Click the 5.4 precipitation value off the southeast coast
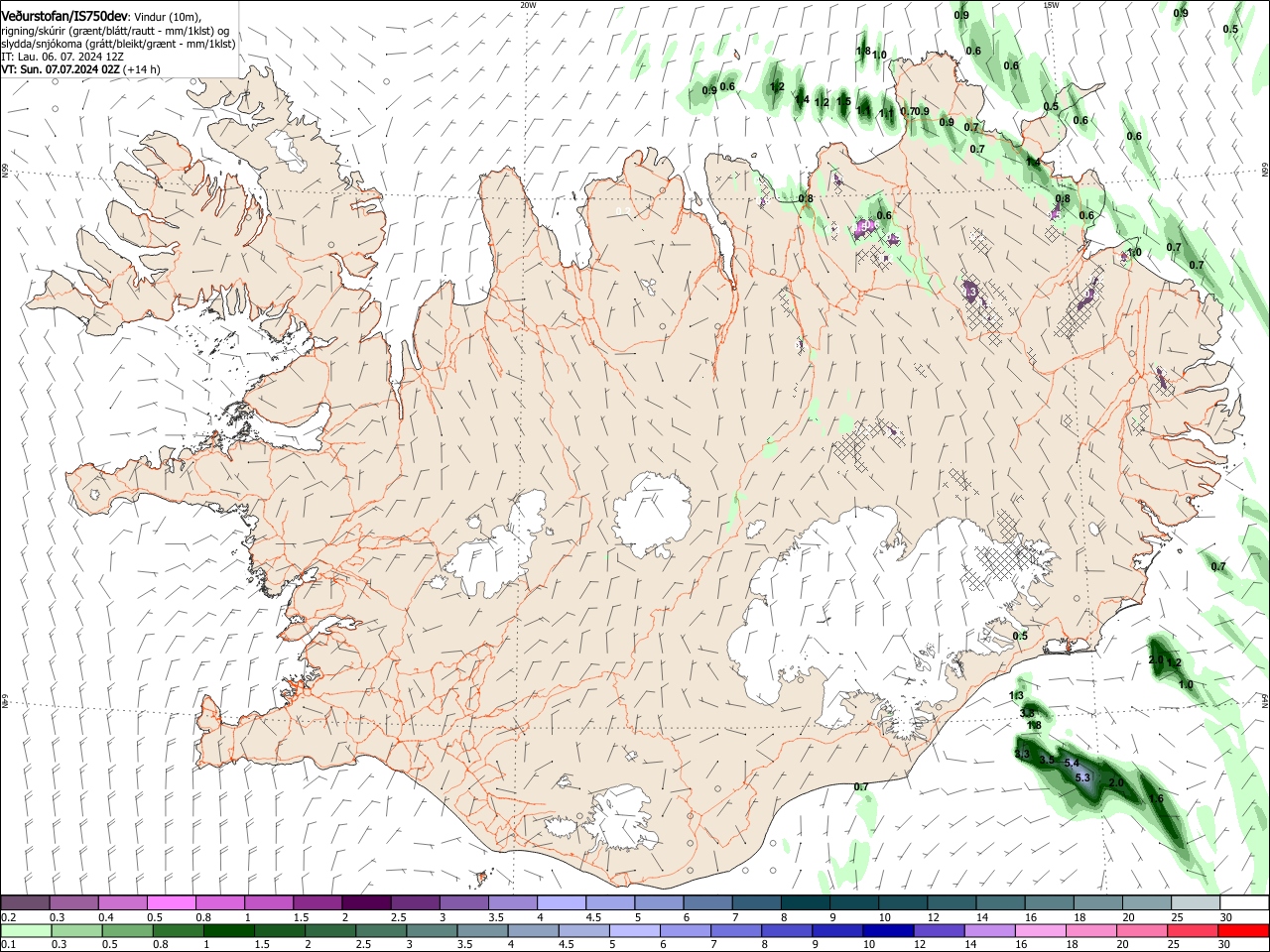 pyautogui.click(x=1071, y=763)
